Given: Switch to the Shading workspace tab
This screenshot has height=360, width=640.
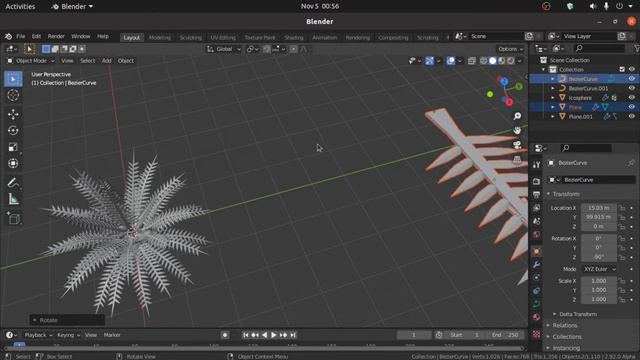Looking at the screenshot, I should click(293, 38).
